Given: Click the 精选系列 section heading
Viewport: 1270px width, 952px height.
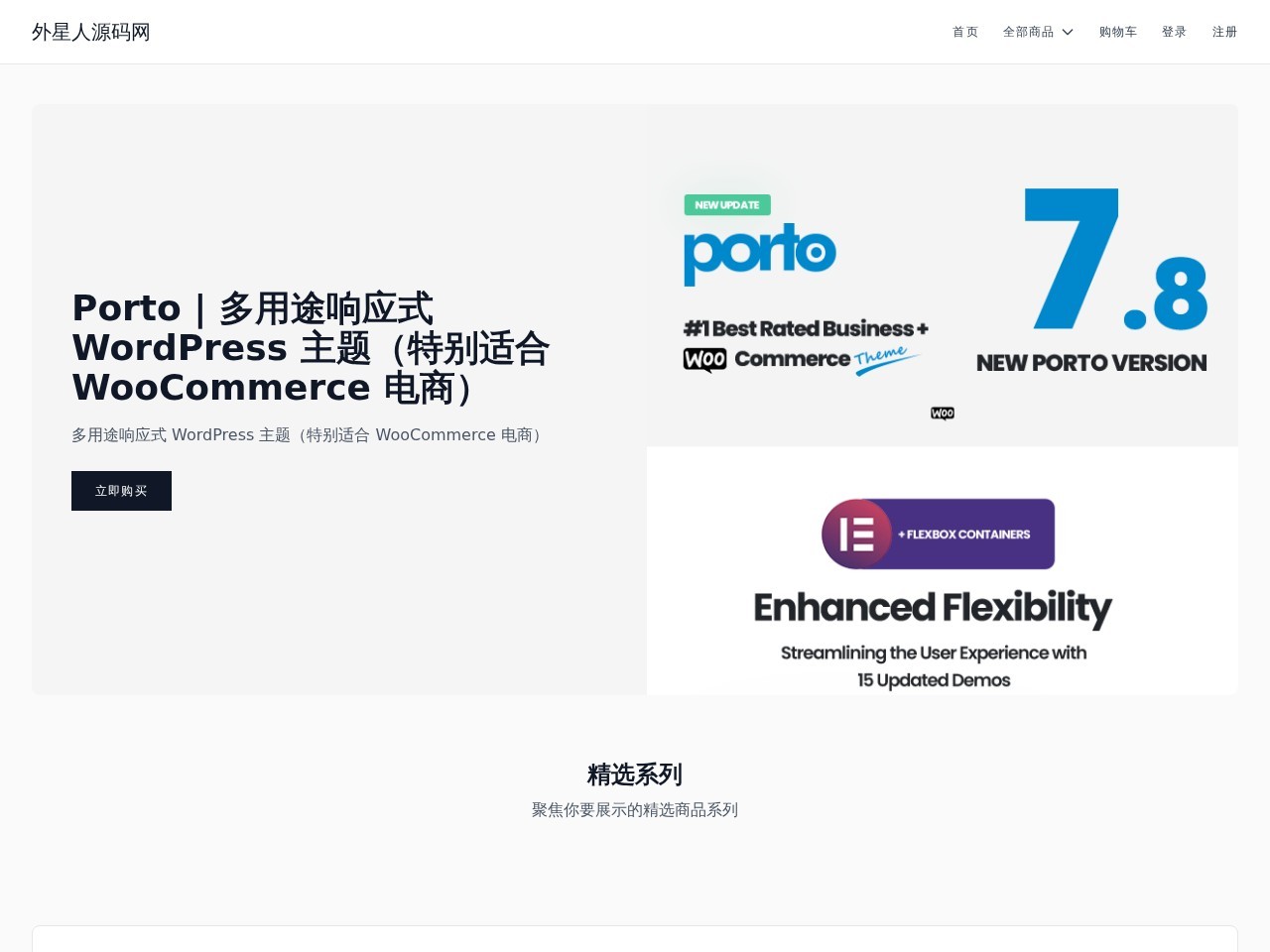Looking at the screenshot, I should pyautogui.click(x=634, y=773).
